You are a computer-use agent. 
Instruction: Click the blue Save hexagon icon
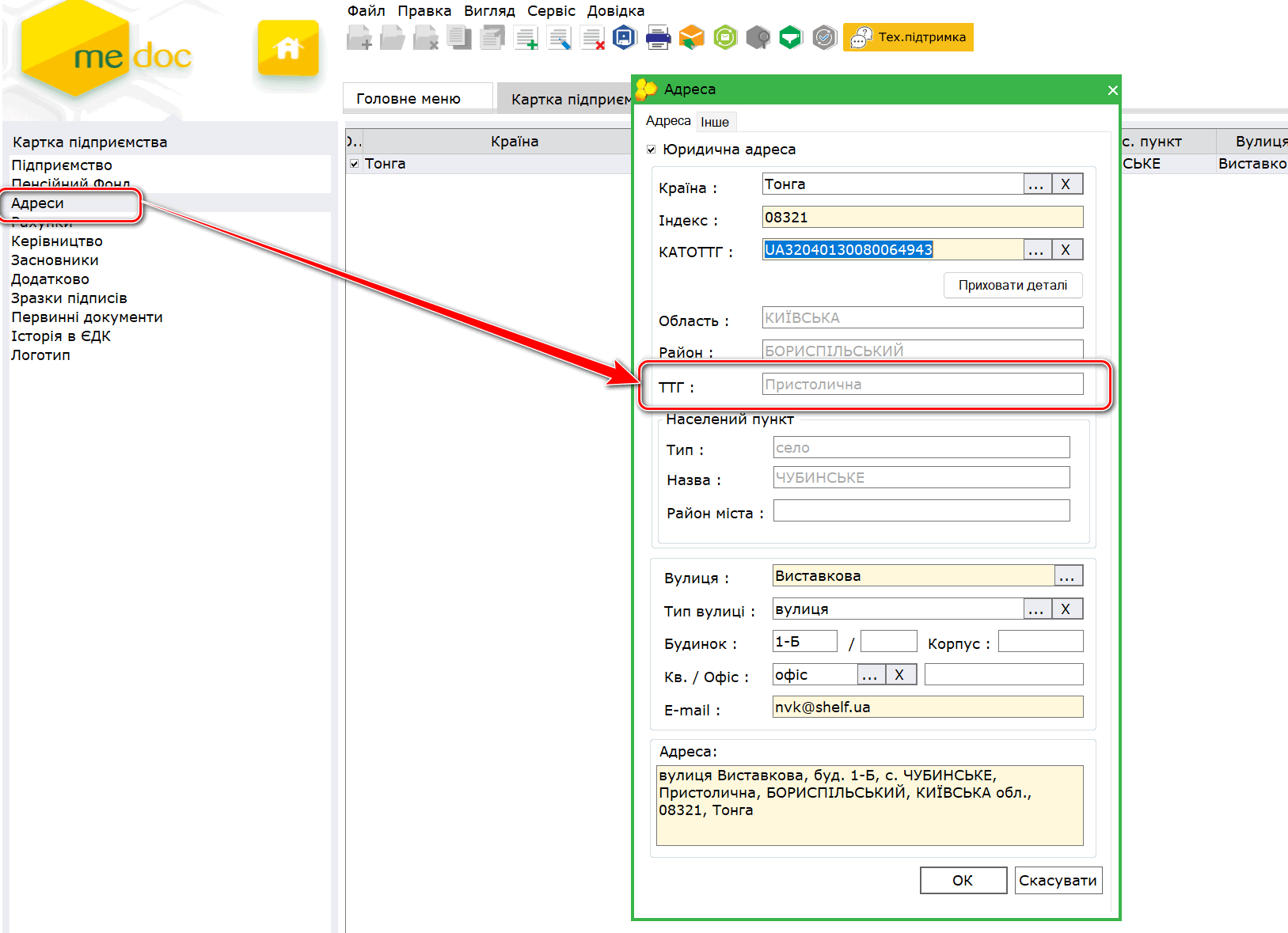(625, 37)
